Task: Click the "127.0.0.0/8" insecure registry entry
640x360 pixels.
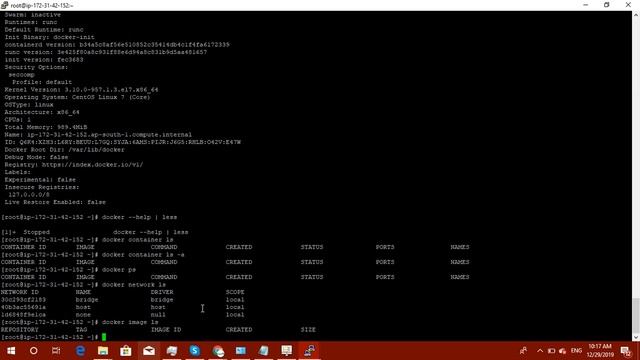Action: pos(29,195)
